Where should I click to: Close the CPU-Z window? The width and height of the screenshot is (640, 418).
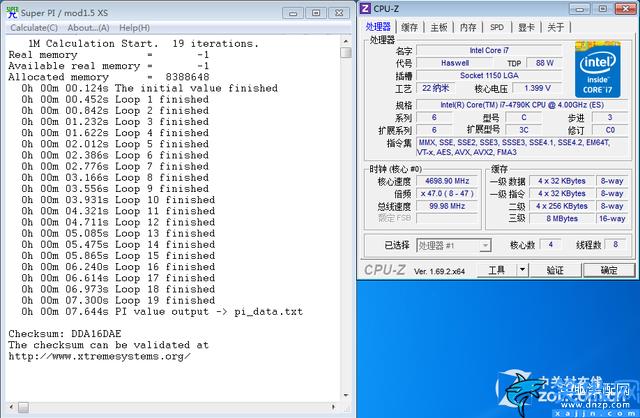(x=625, y=8)
